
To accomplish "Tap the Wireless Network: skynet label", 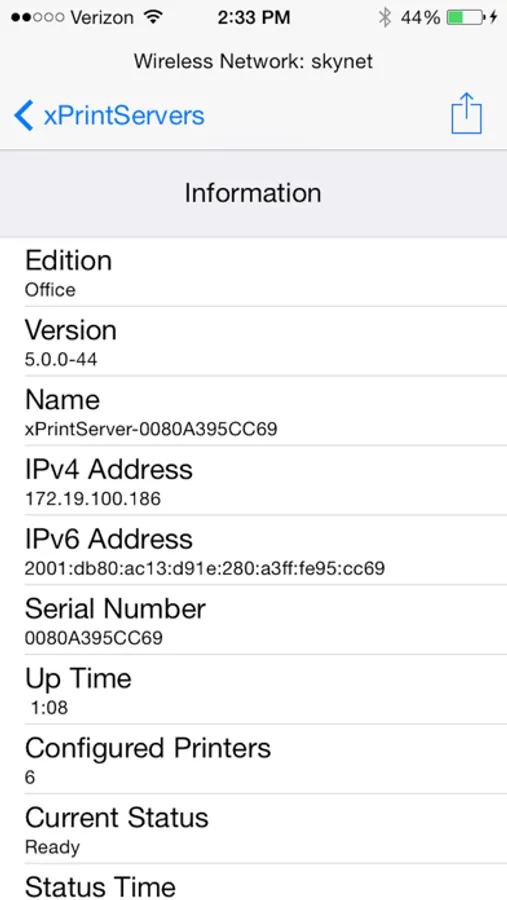I will tap(253, 61).
